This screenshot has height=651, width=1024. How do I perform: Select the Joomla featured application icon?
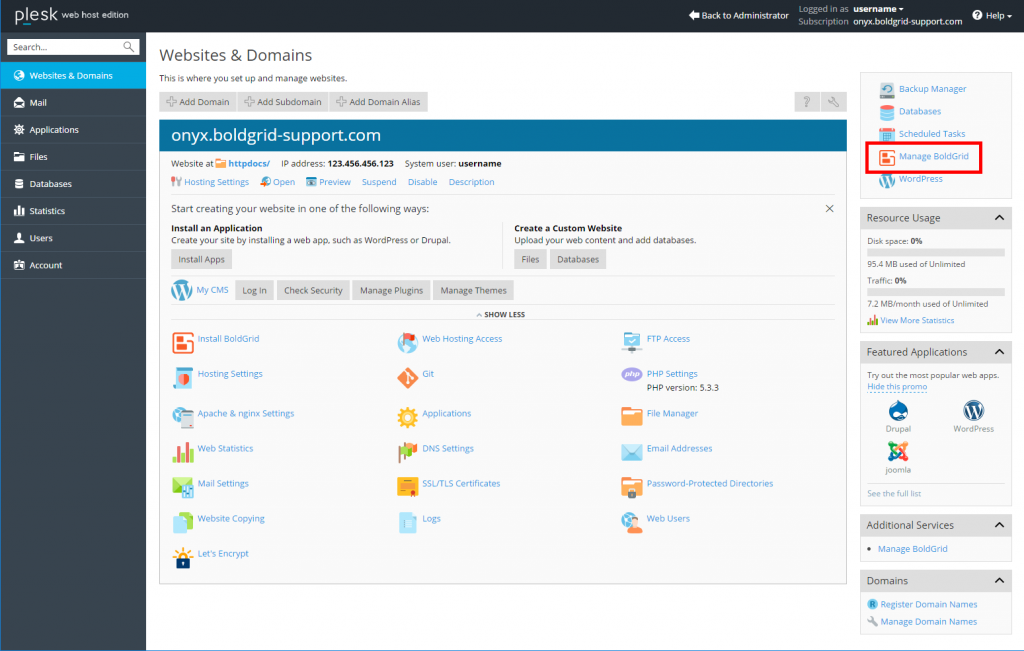click(898, 452)
